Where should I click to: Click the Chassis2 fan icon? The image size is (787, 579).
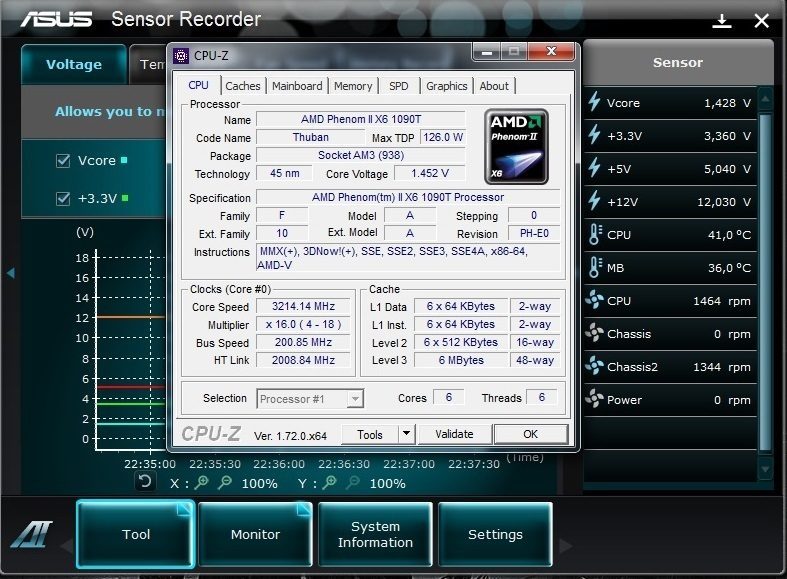594,366
